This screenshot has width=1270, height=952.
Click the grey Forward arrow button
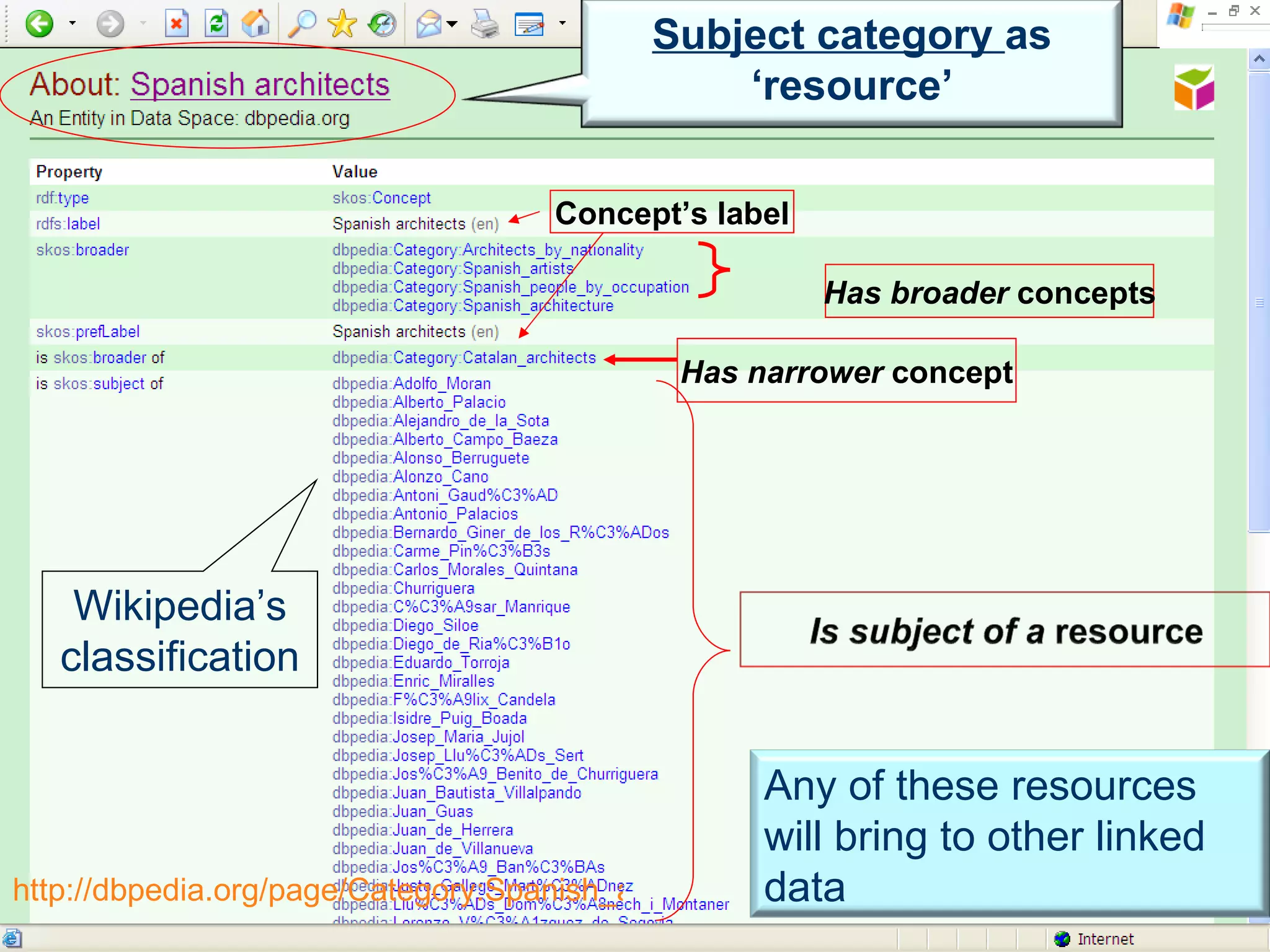[110, 24]
